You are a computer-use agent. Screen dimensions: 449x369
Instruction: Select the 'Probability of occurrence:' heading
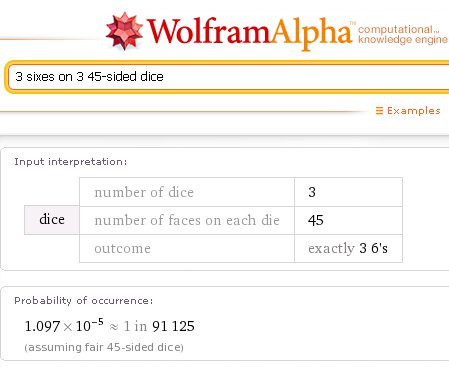pos(84,301)
